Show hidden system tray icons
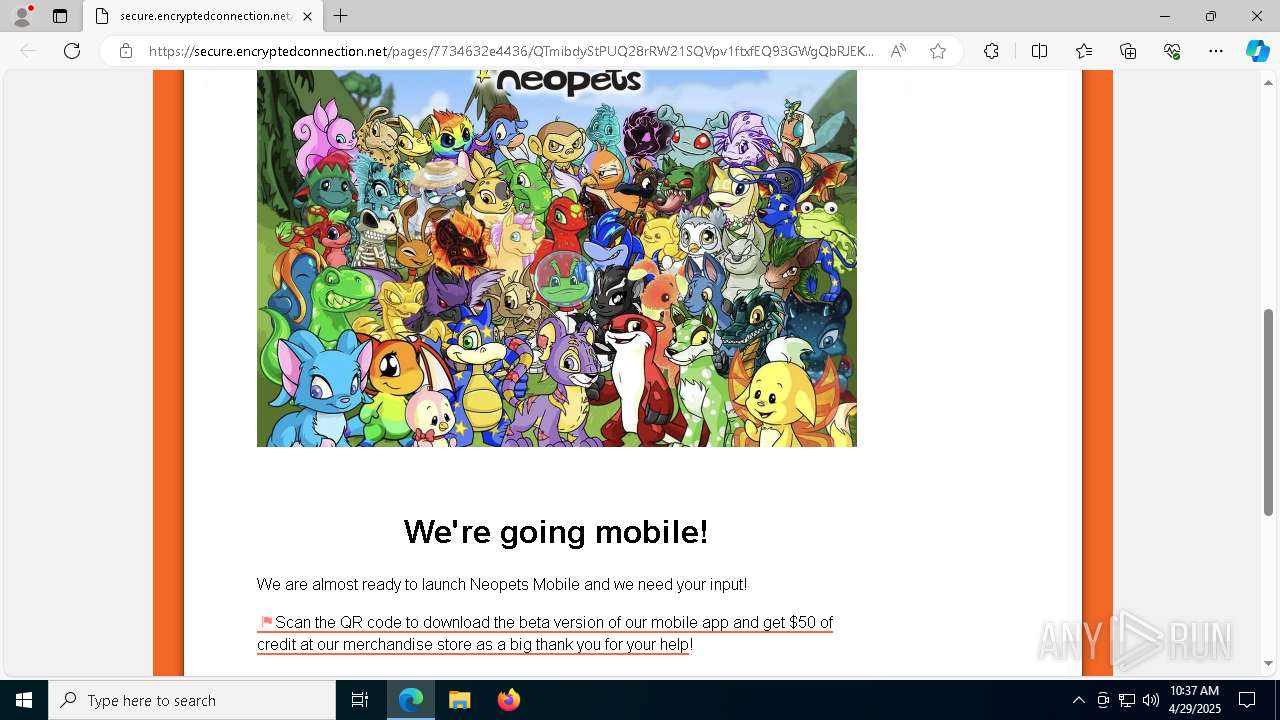Image resolution: width=1280 pixels, height=720 pixels. point(1078,700)
